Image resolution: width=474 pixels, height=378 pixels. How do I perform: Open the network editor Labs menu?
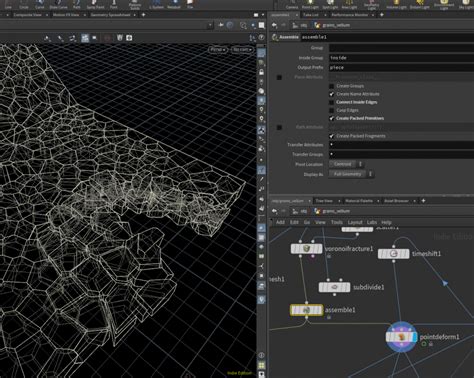pyautogui.click(x=372, y=222)
